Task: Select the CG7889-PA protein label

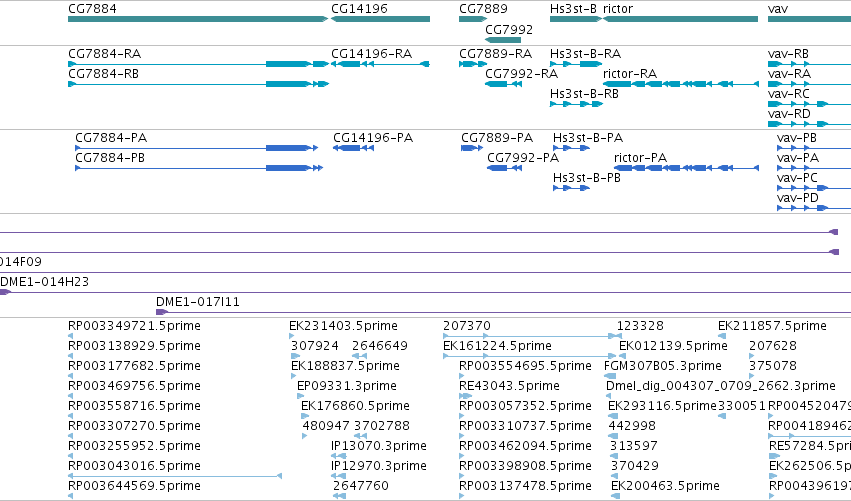Action: [497, 138]
